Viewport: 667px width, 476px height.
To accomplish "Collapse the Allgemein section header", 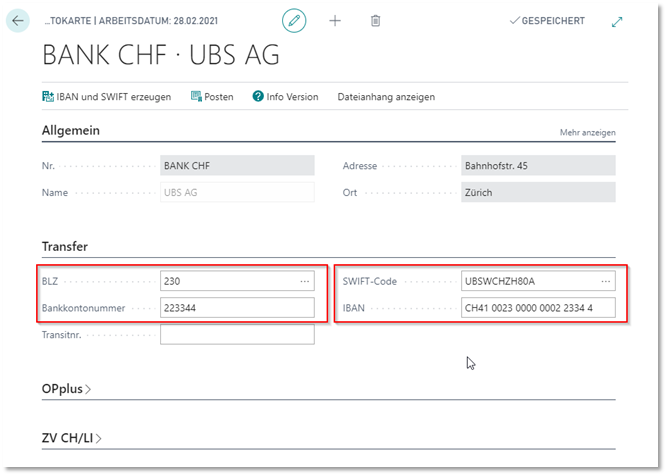I will (71, 130).
